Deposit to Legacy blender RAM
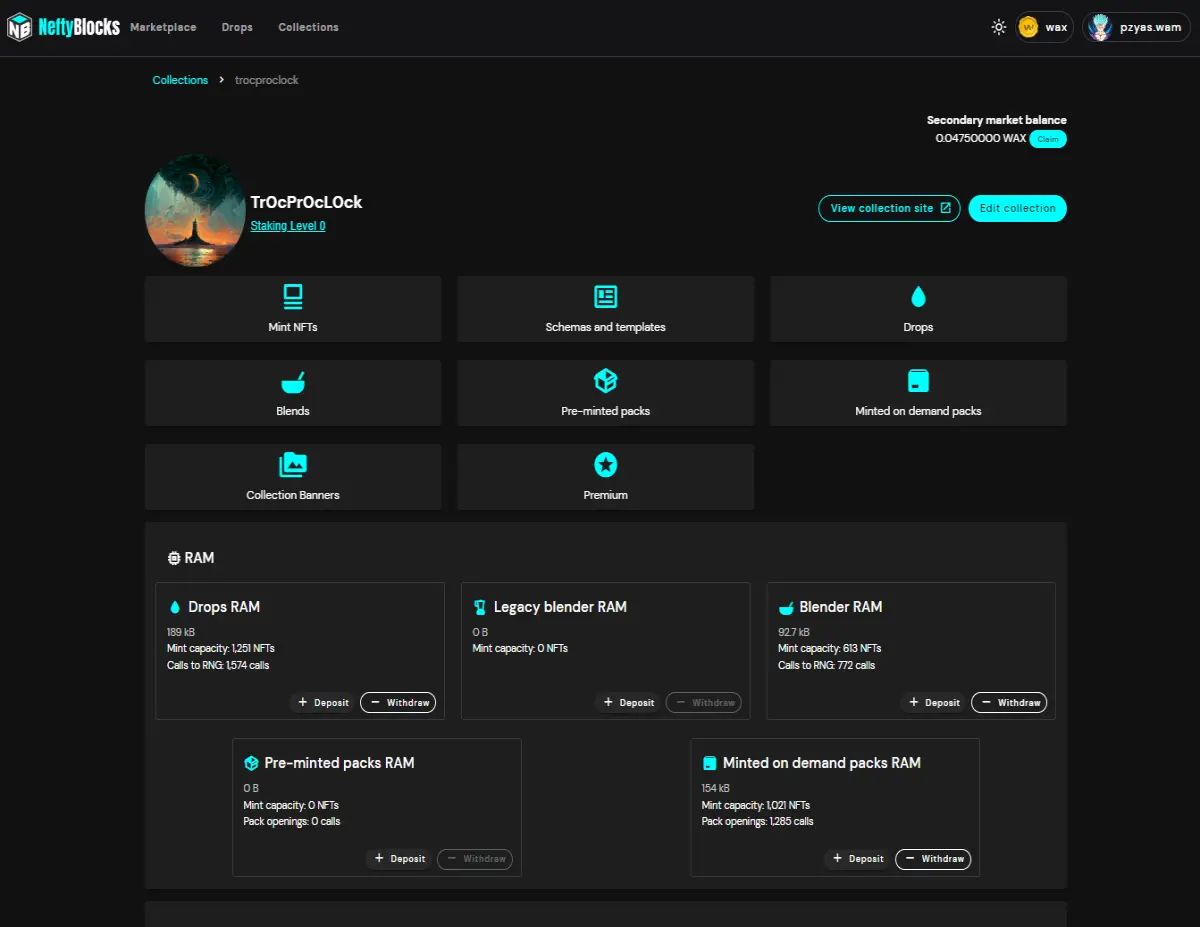The width and height of the screenshot is (1200, 927). (x=628, y=703)
